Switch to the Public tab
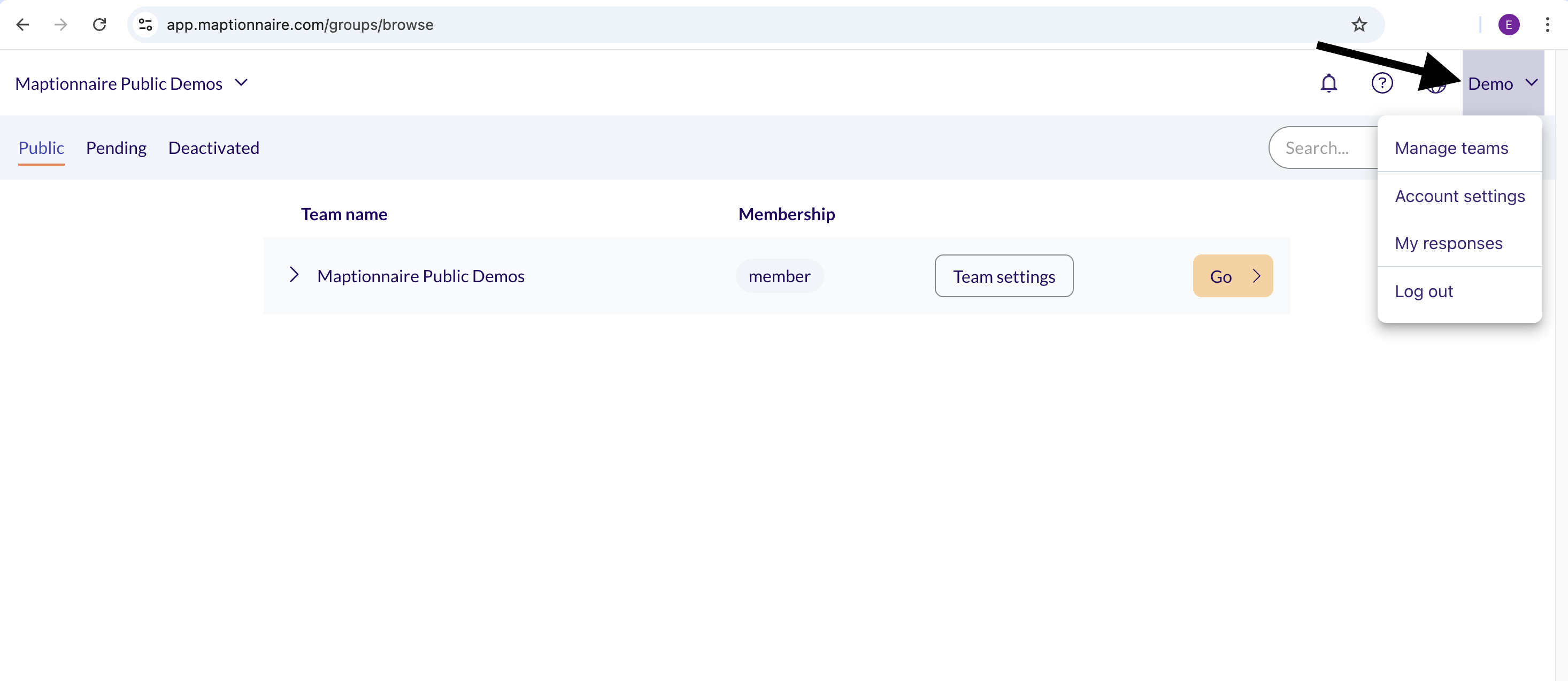1568x681 pixels. (41, 148)
